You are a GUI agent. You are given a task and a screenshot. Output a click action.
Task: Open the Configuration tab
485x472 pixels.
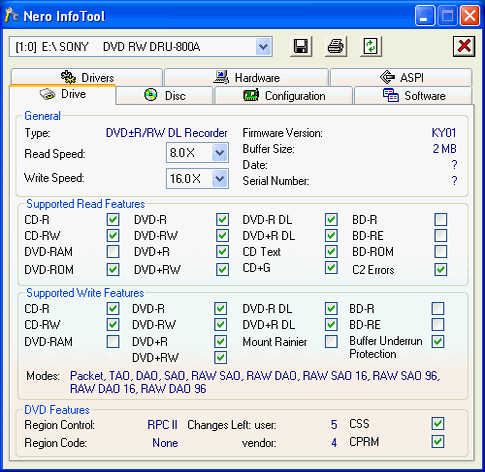pyautogui.click(x=284, y=96)
